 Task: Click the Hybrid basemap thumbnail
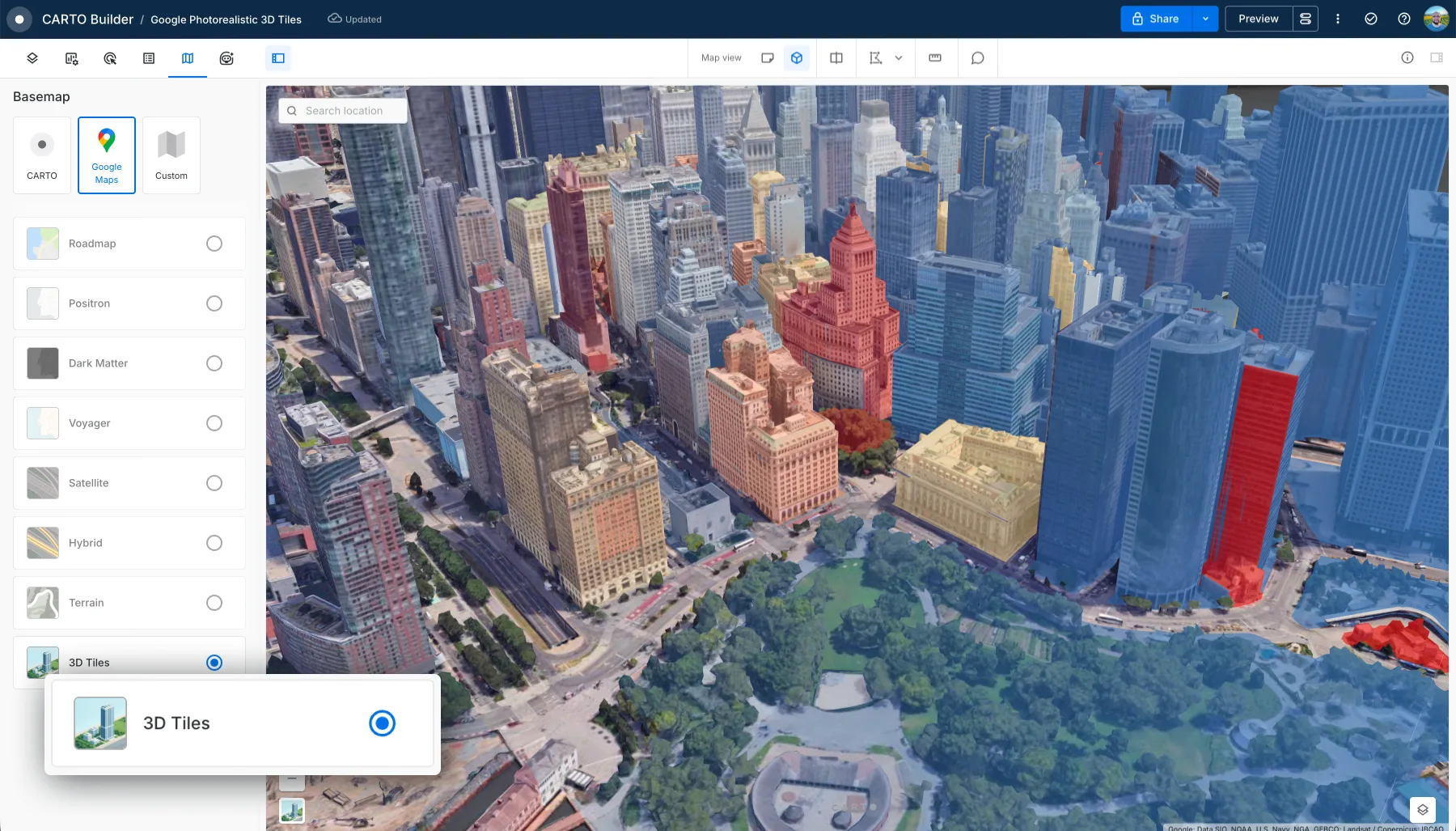pos(43,543)
